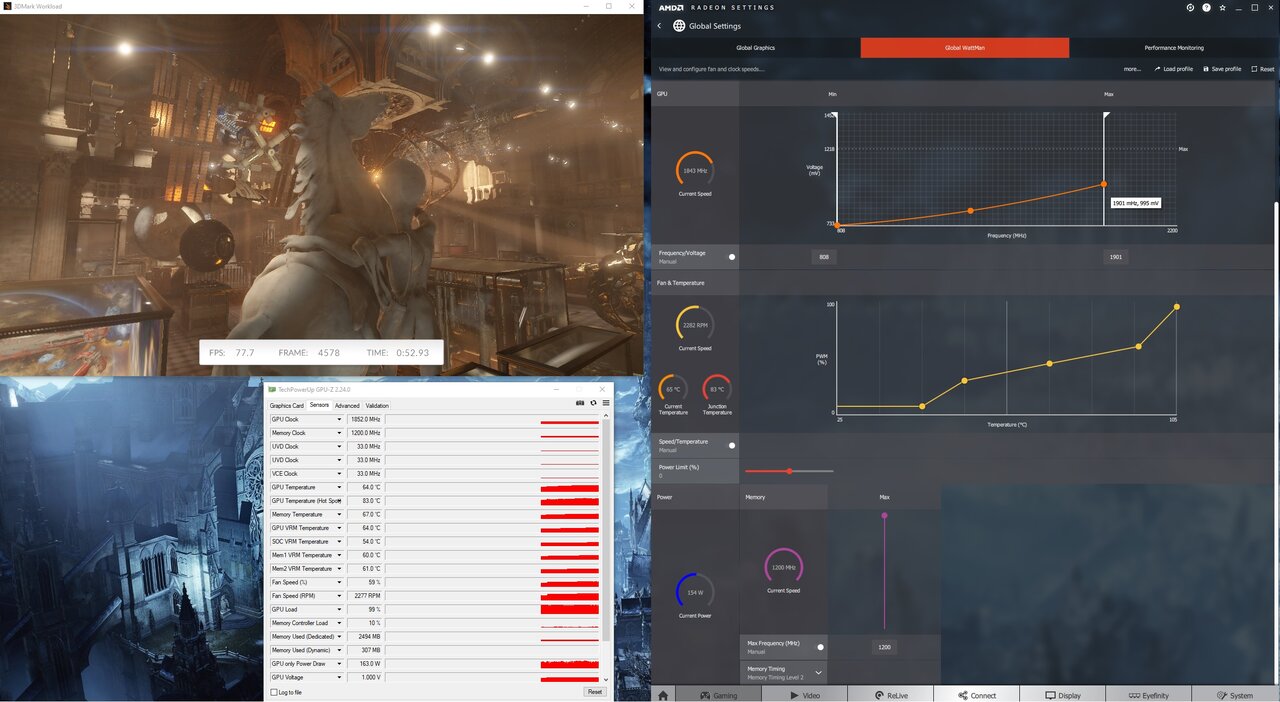Go back using the Radeon Settings arrow
Screen dimensions: 1280x702
[x=659, y=26]
